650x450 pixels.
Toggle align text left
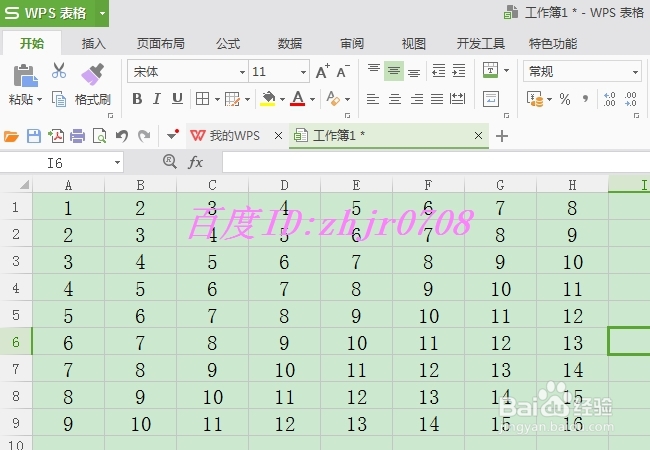click(x=373, y=99)
